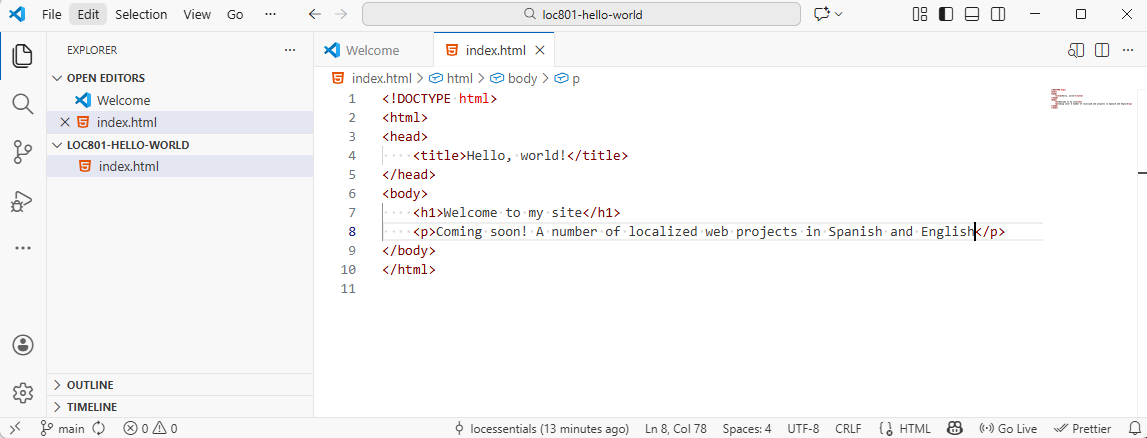The height and width of the screenshot is (438, 1147).
Task: Click the Prettier status bar item
Action: click(x=1082, y=428)
